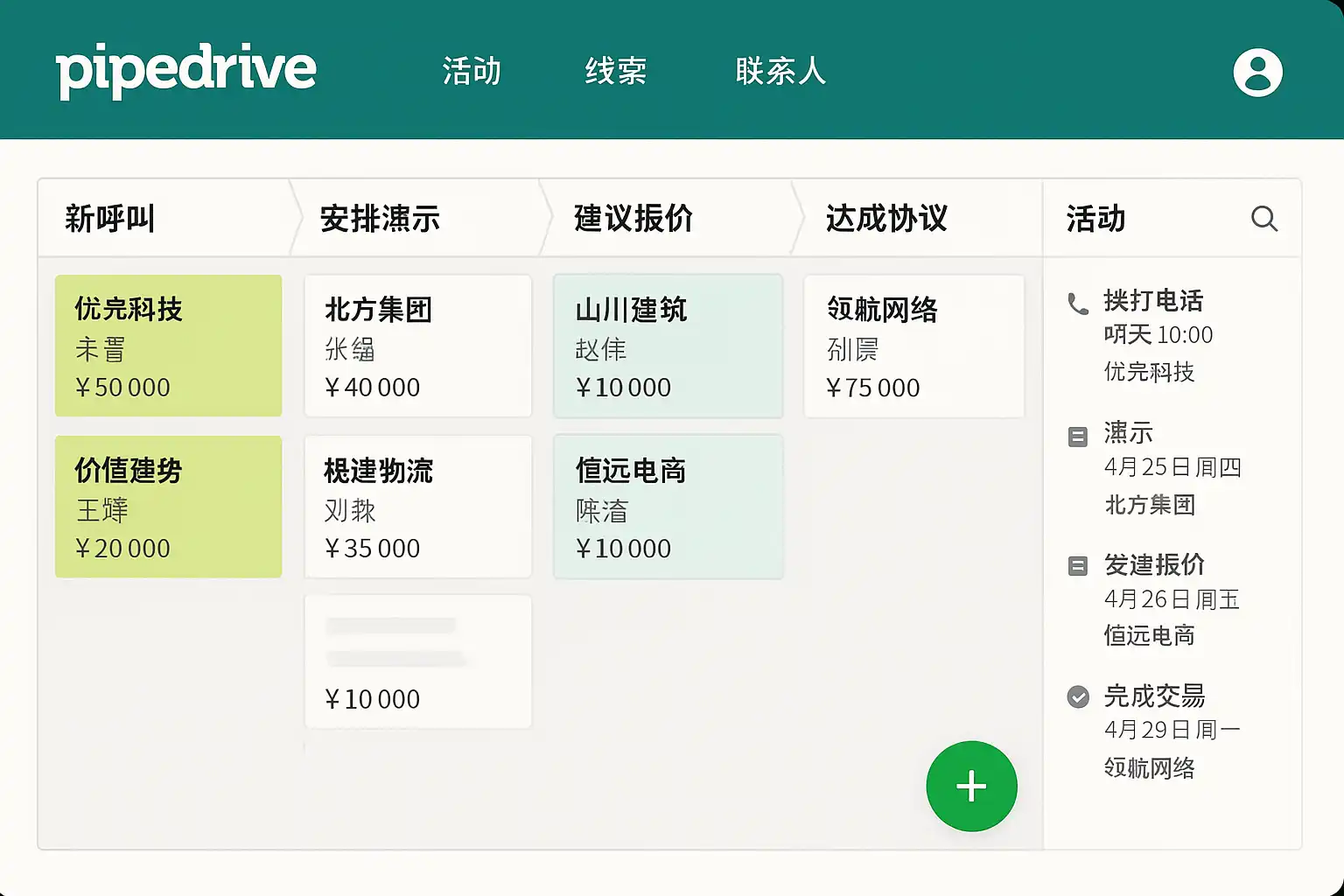Open the 领航网络 ¥75 000 deal card
1344x896 pixels.
(x=913, y=346)
